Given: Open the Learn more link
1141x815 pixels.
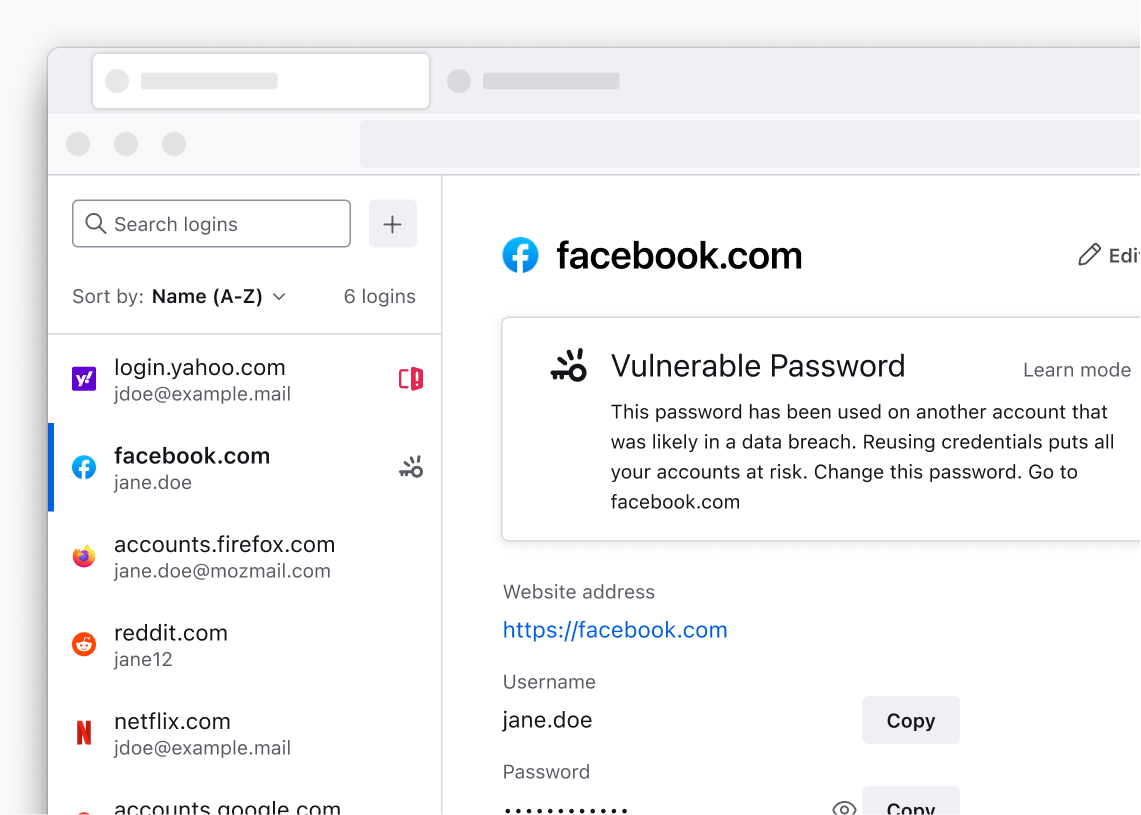Looking at the screenshot, I should click(1077, 369).
